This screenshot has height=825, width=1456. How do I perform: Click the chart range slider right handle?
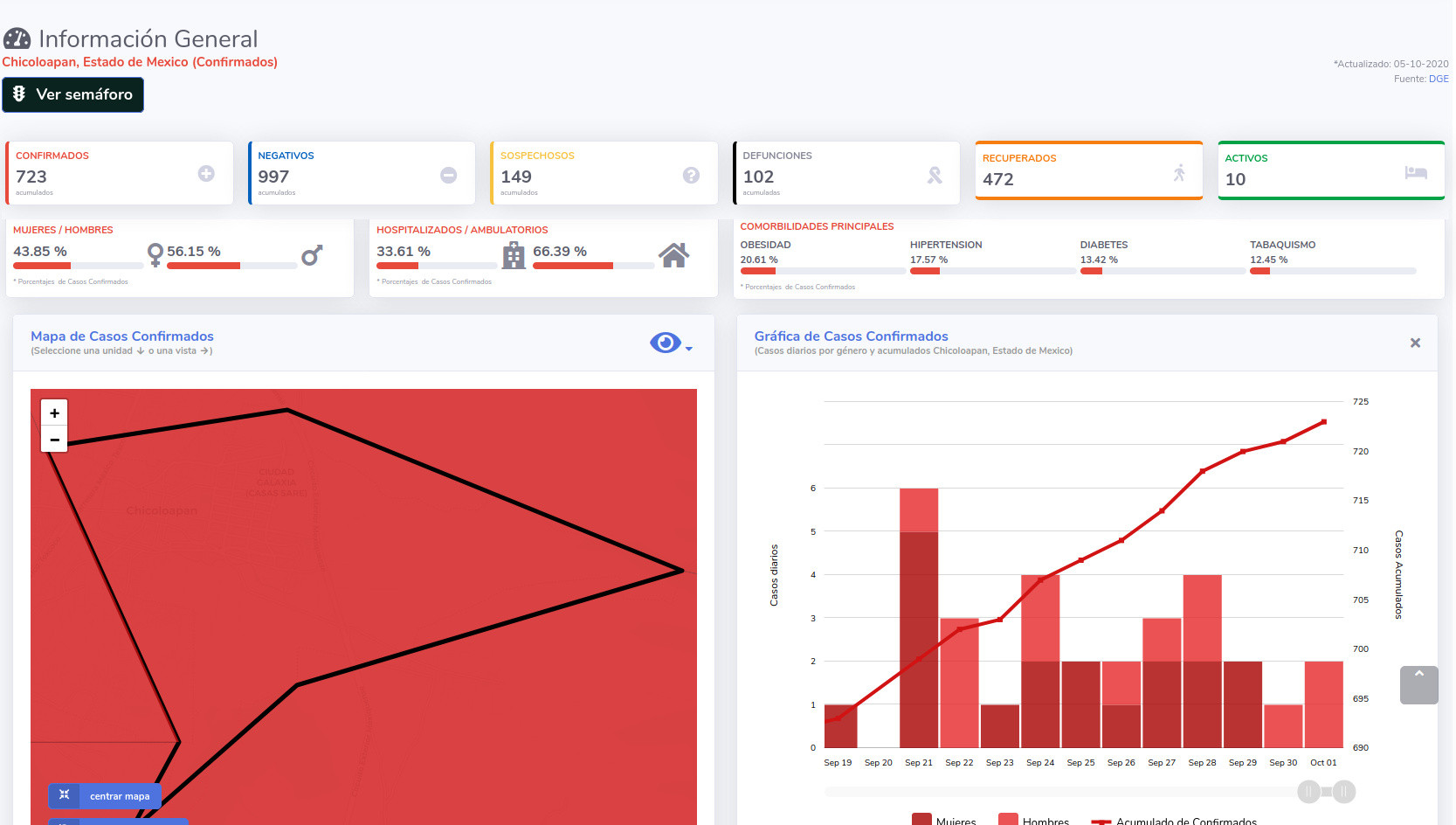pos(1344,792)
